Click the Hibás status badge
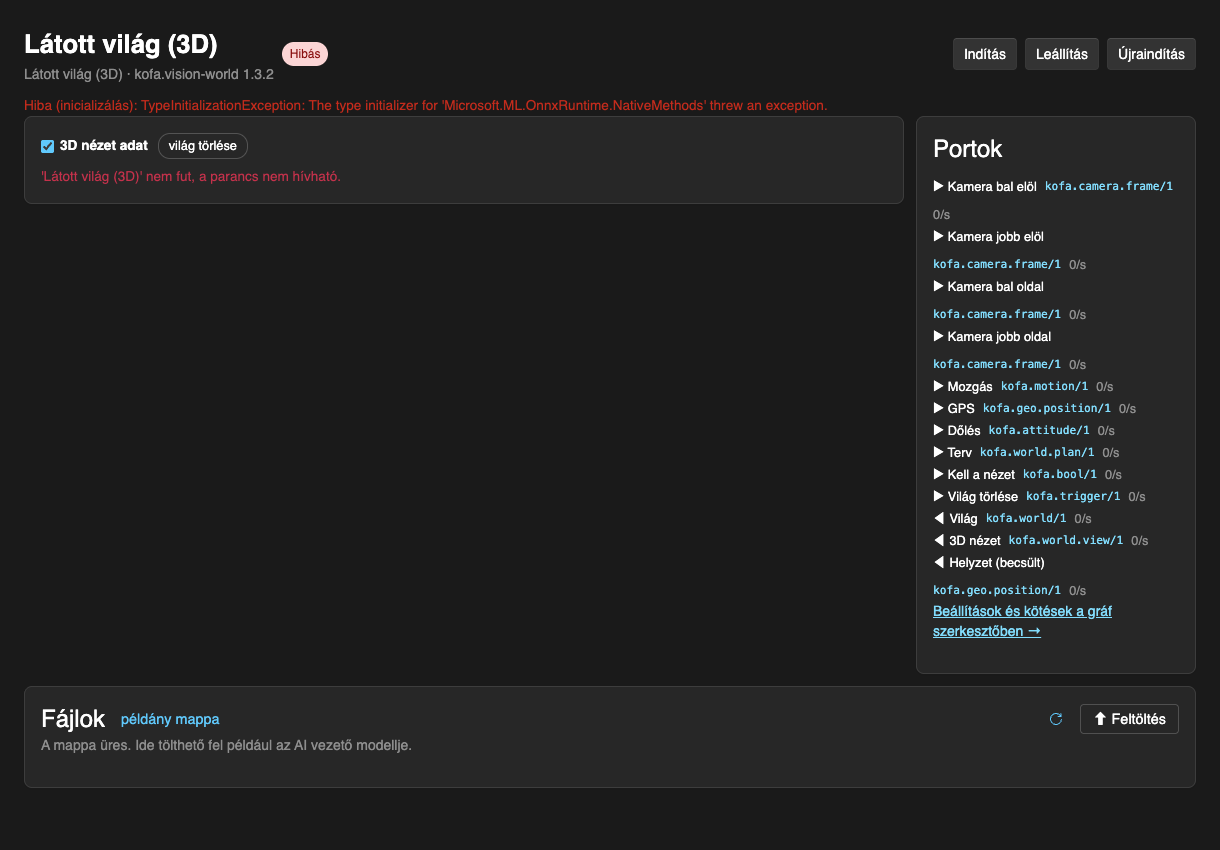The width and height of the screenshot is (1220, 850). pos(305,54)
